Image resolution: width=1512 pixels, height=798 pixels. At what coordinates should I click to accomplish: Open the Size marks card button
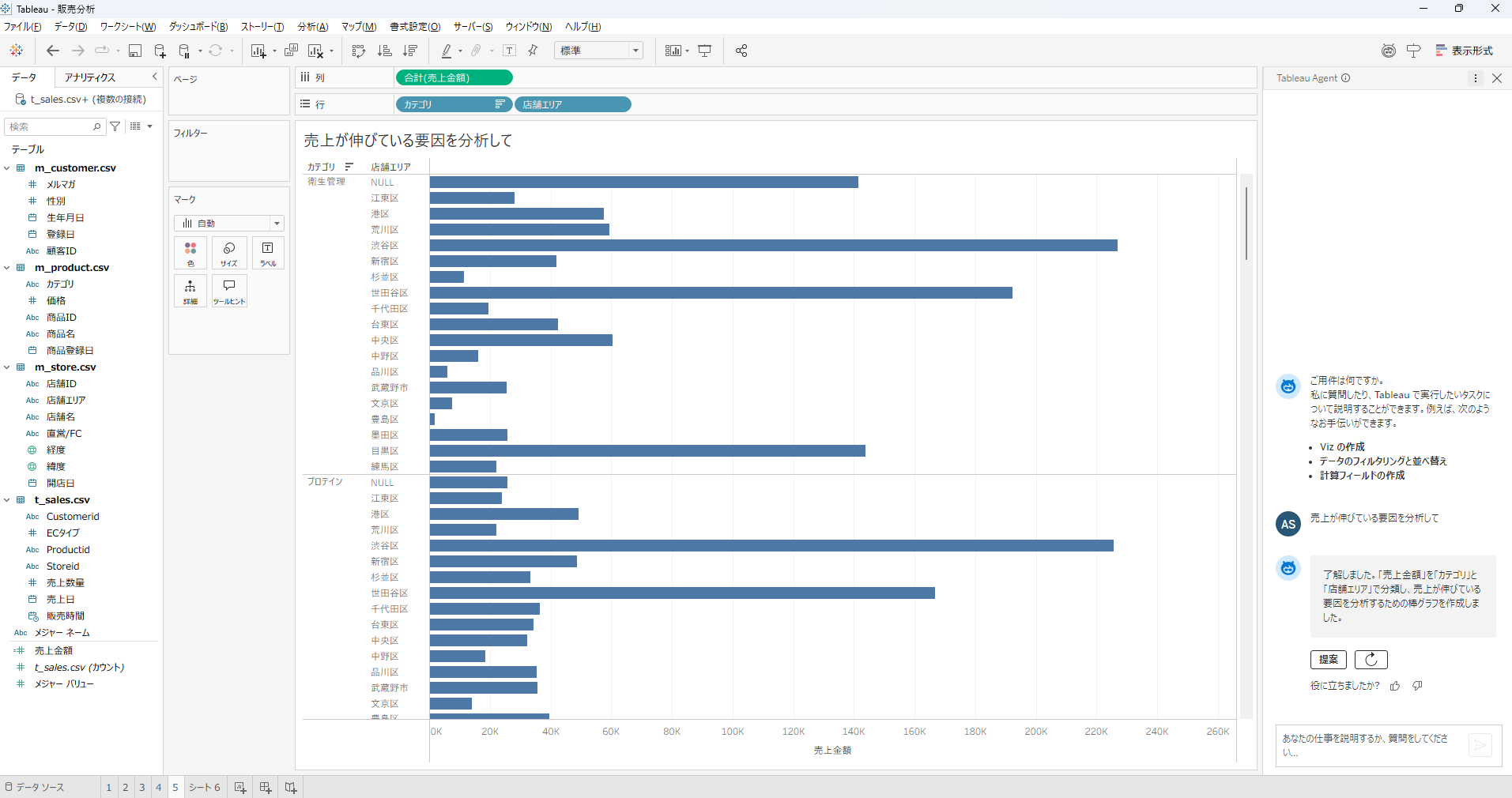[x=229, y=253]
